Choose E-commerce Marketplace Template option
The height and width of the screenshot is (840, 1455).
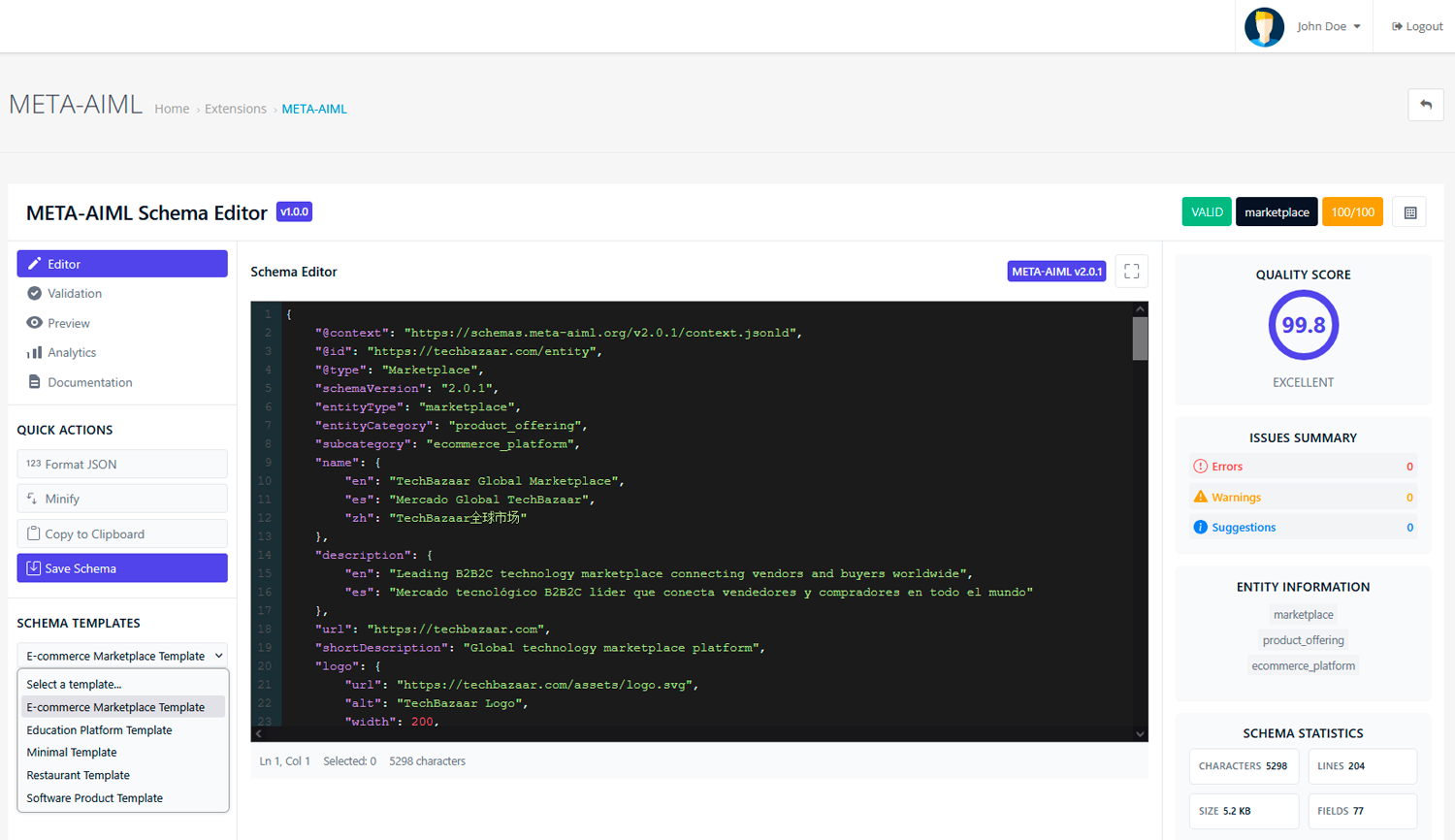coord(123,707)
